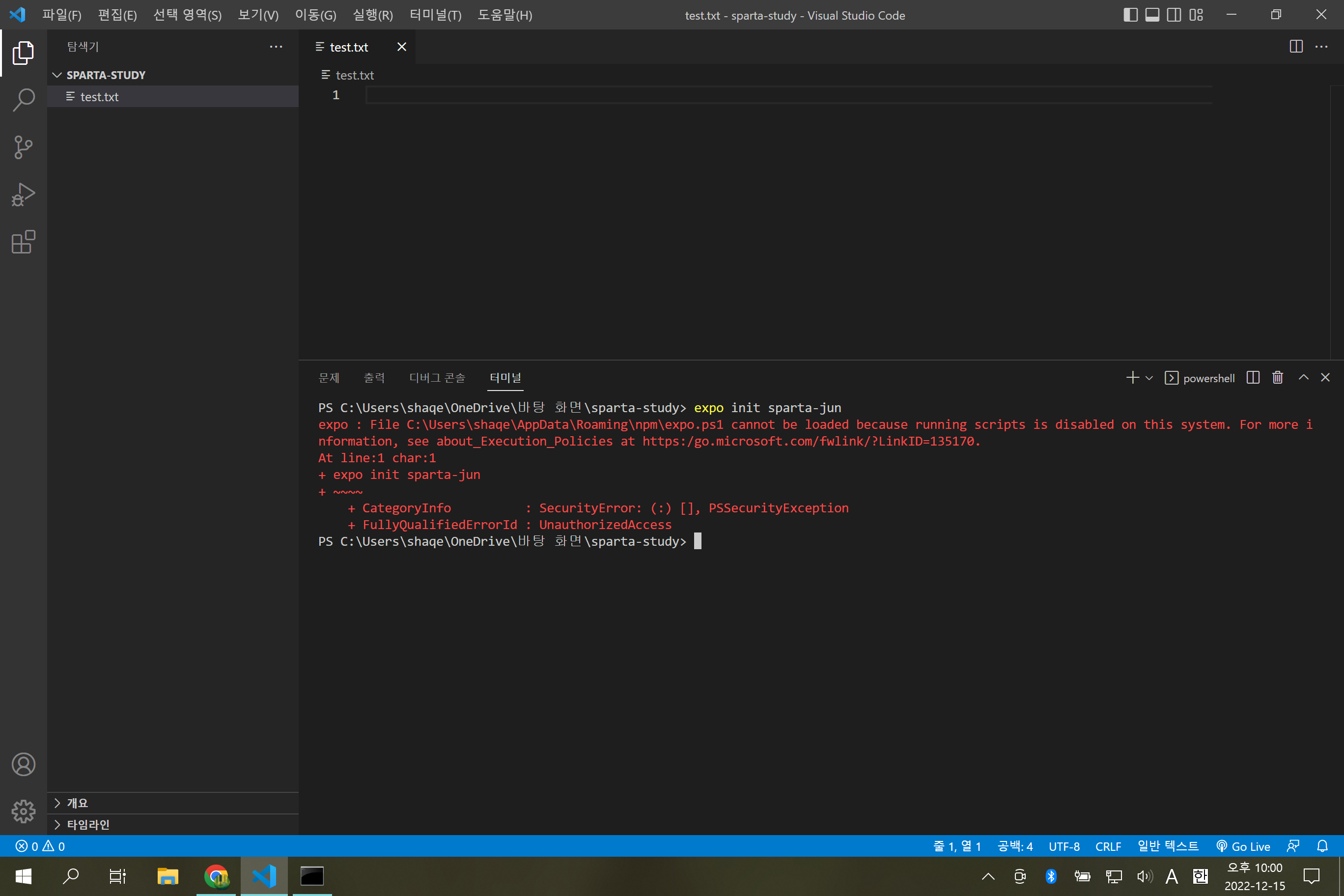Change end of line sequence CRLF
This screenshot has height=896, width=1344.
point(1108,846)
